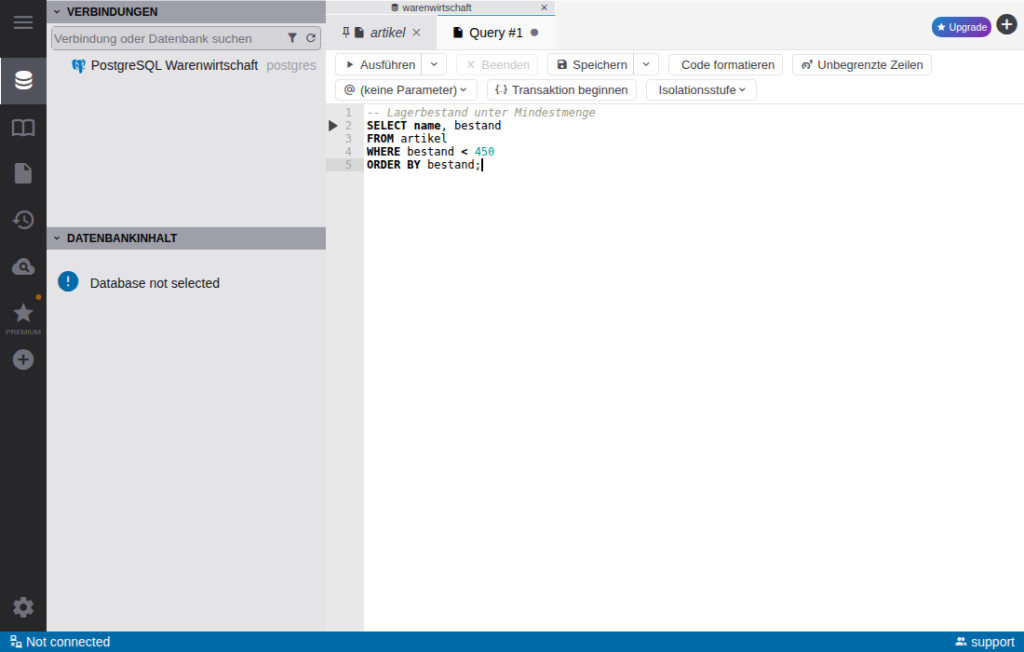The image size is (1024, 652).
Task: Refresh the connections list
Action: (x=311, y=38)
